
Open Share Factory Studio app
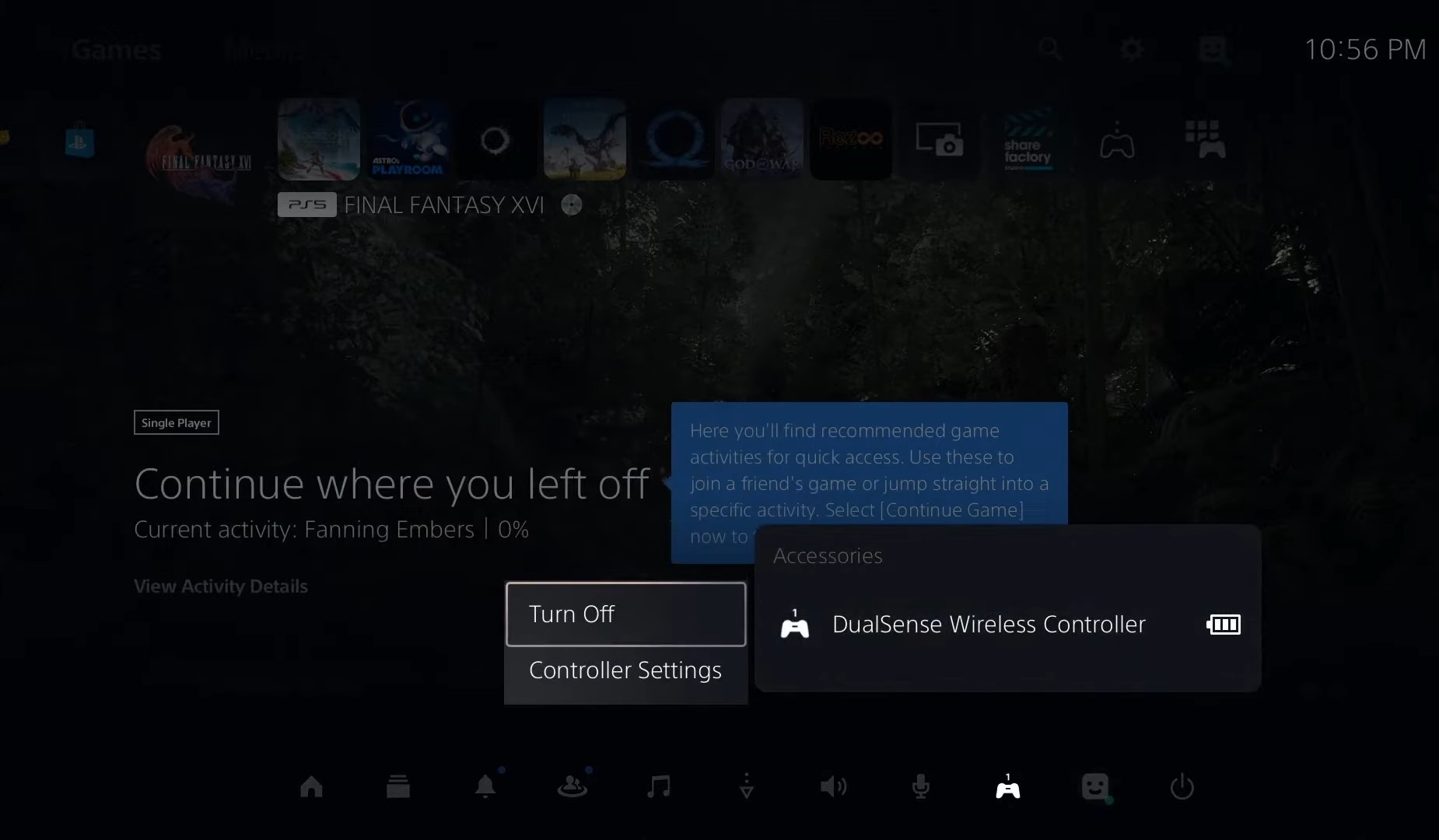[x=1028, y=139]
